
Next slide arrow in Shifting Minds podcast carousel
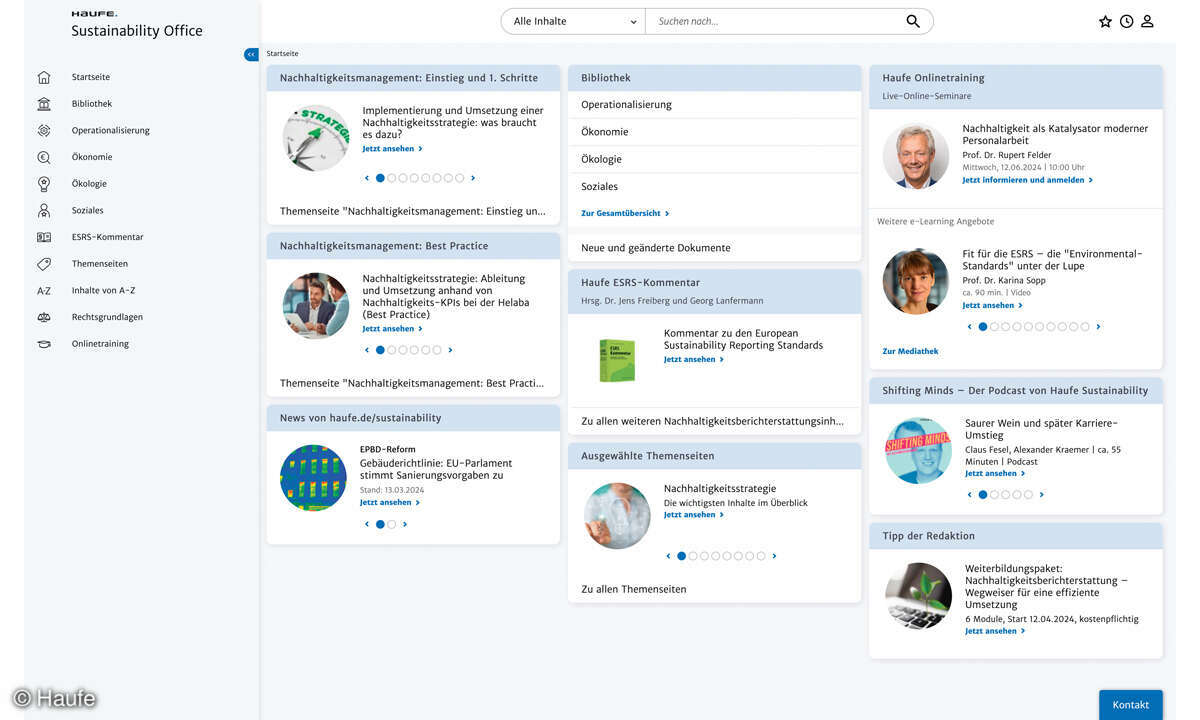click(1041, 495)
